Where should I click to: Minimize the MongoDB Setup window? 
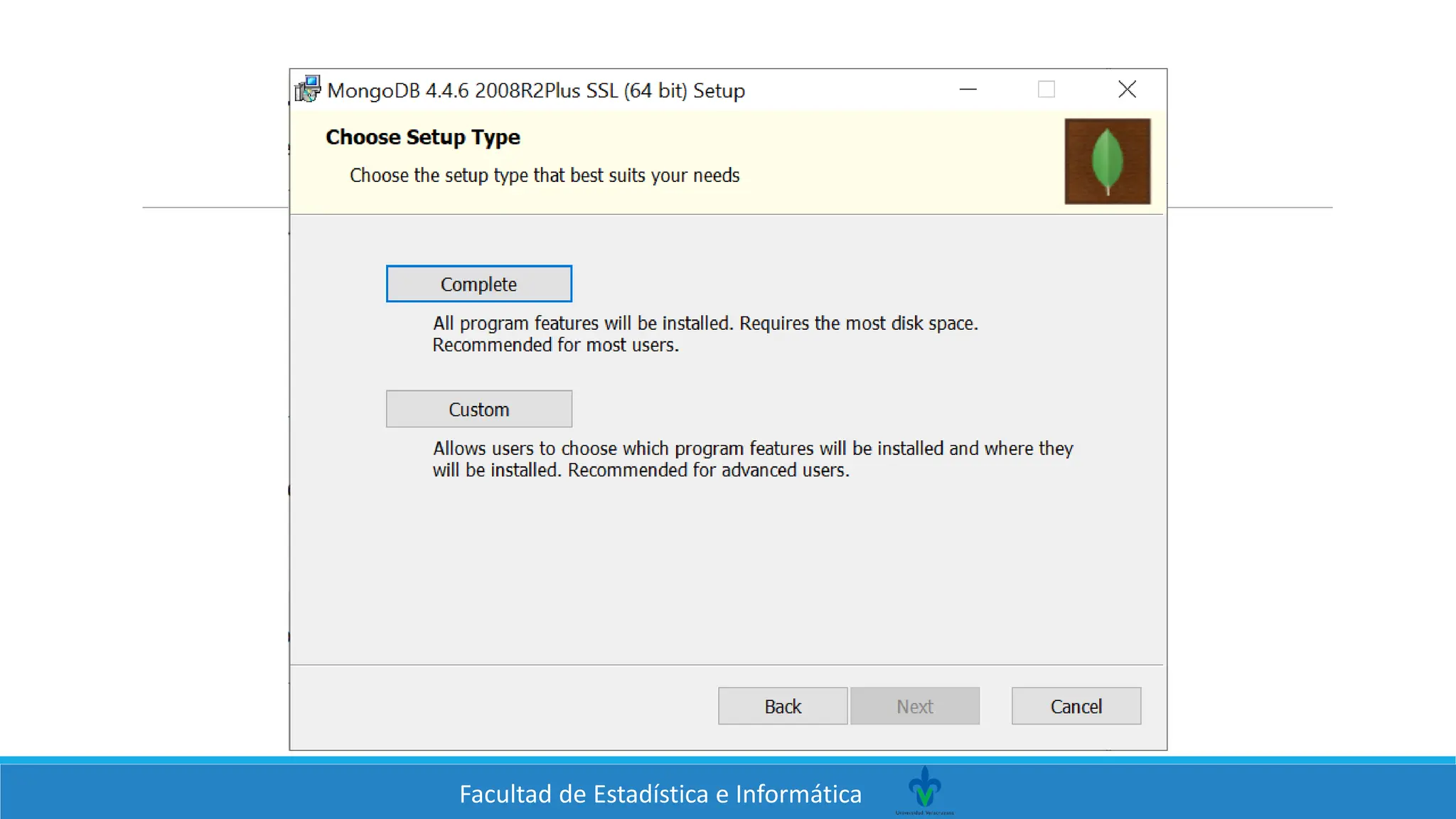click(968, 90)
